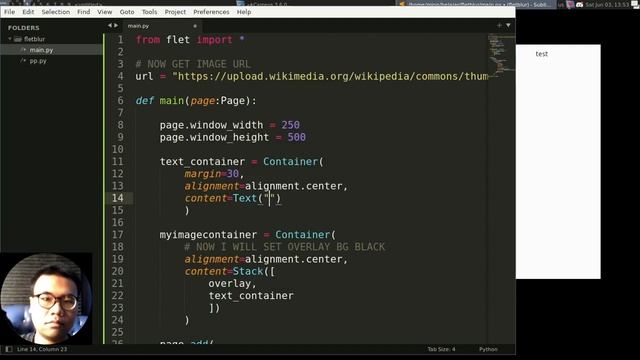Click line number 11 in the gutter
Image resolution: width=640 pixels, height=360 pixels.
point(118,162)
